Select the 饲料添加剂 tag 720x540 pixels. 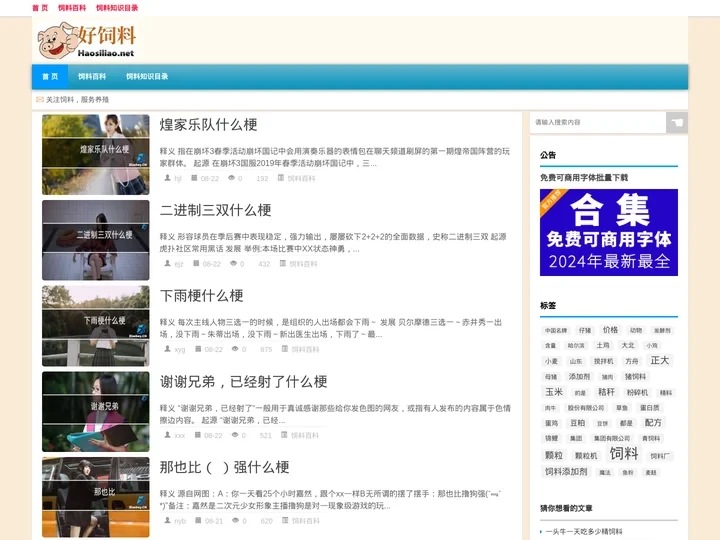[x=566, y=472]
